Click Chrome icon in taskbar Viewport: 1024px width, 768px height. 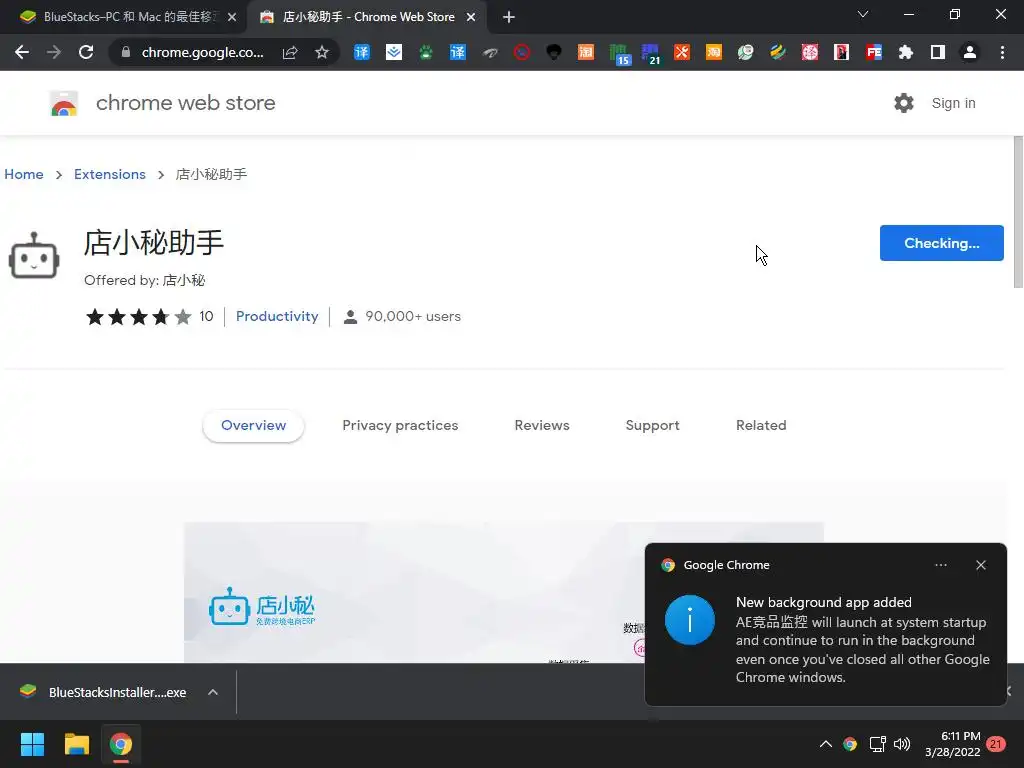[x=121, y=744]
